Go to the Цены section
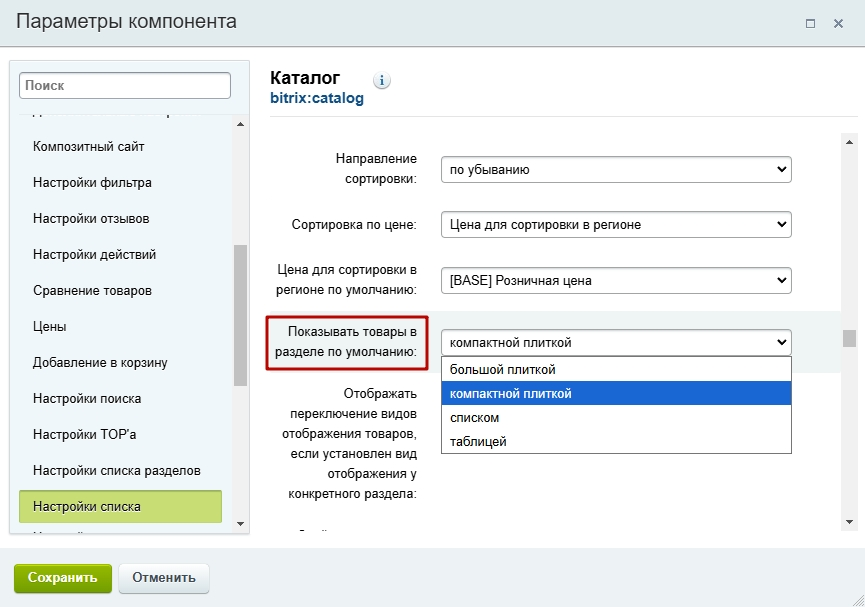Viewport: 865px width, 607px height. (50, 327)
